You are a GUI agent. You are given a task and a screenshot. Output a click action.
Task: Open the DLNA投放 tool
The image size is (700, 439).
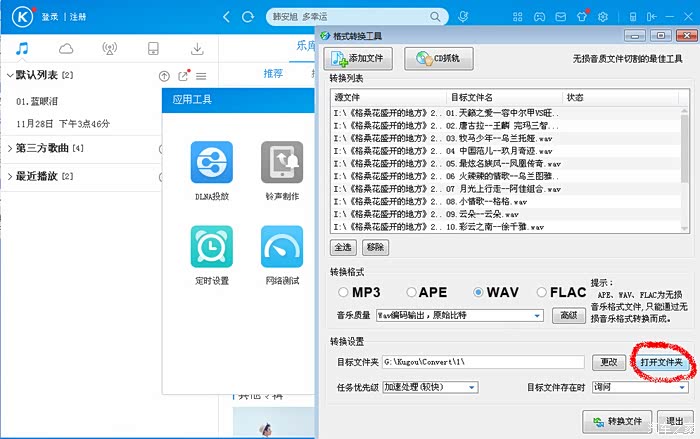pyautogui.click(x=212, y=161)
